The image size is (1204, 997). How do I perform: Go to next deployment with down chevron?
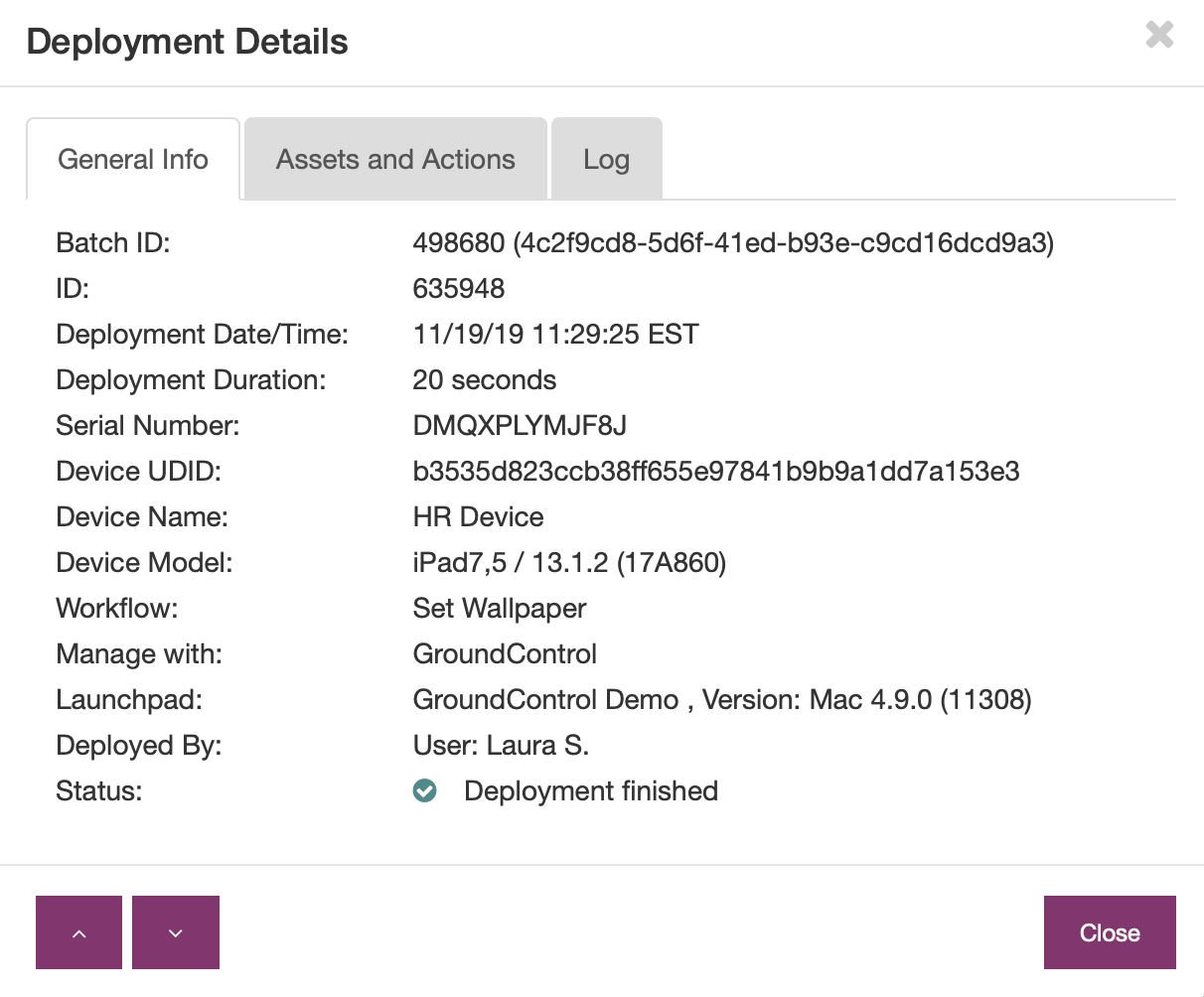[x=176, y=932]
